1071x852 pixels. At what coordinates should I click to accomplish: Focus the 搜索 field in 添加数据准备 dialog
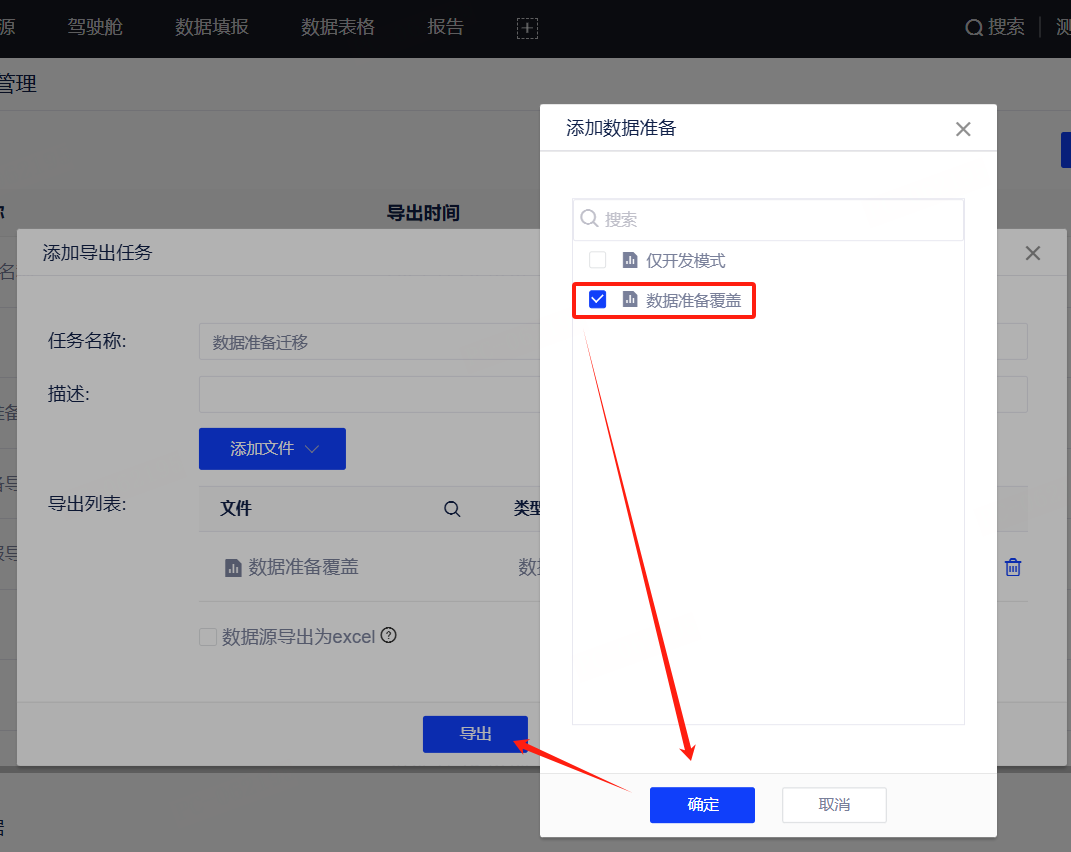point(780,219)
